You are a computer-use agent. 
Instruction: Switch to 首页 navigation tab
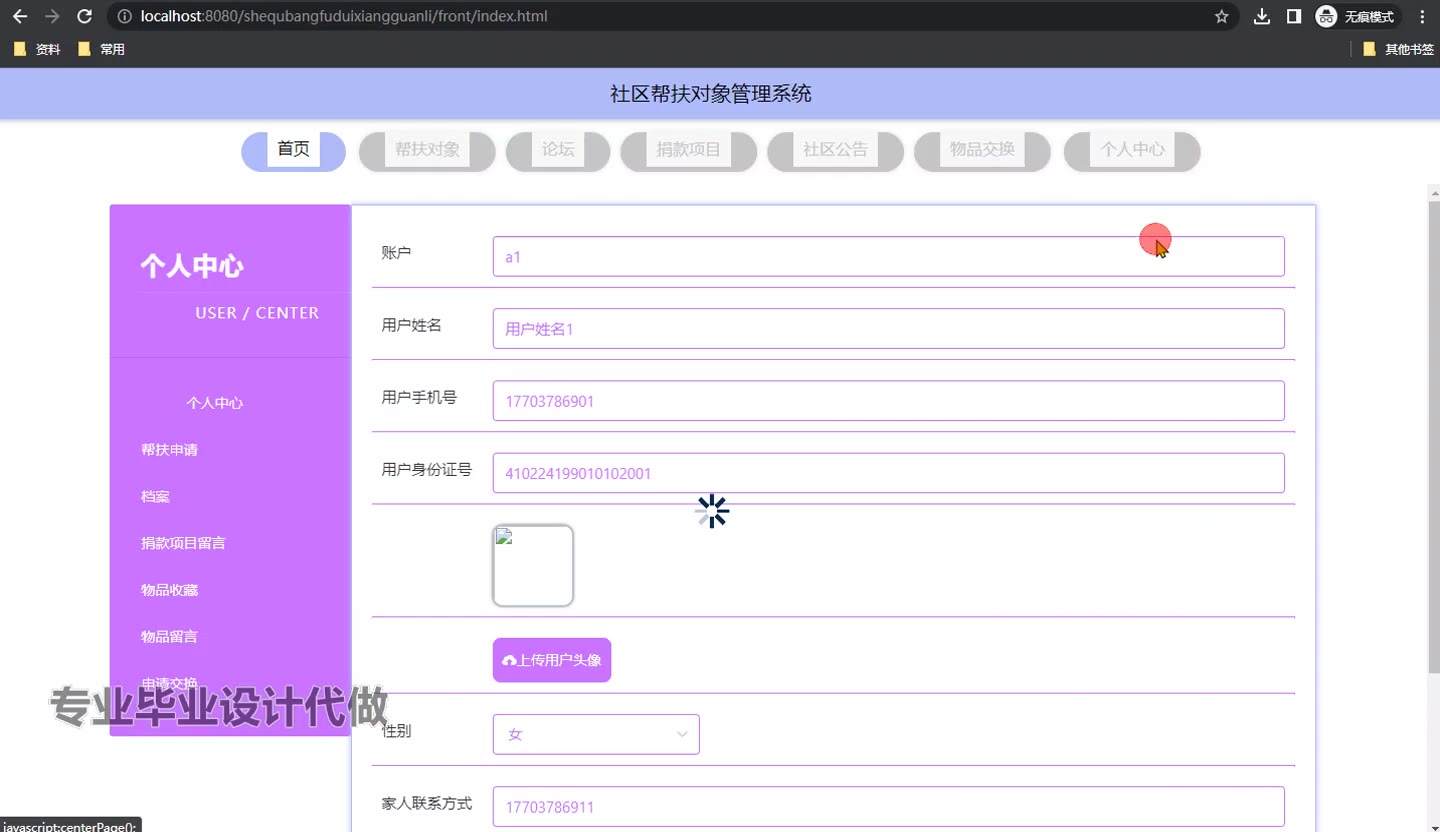coord(293,150)
